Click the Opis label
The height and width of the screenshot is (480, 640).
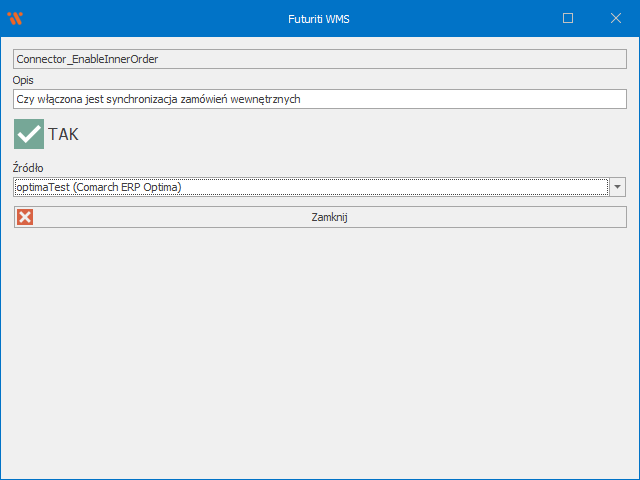point(24,80)
